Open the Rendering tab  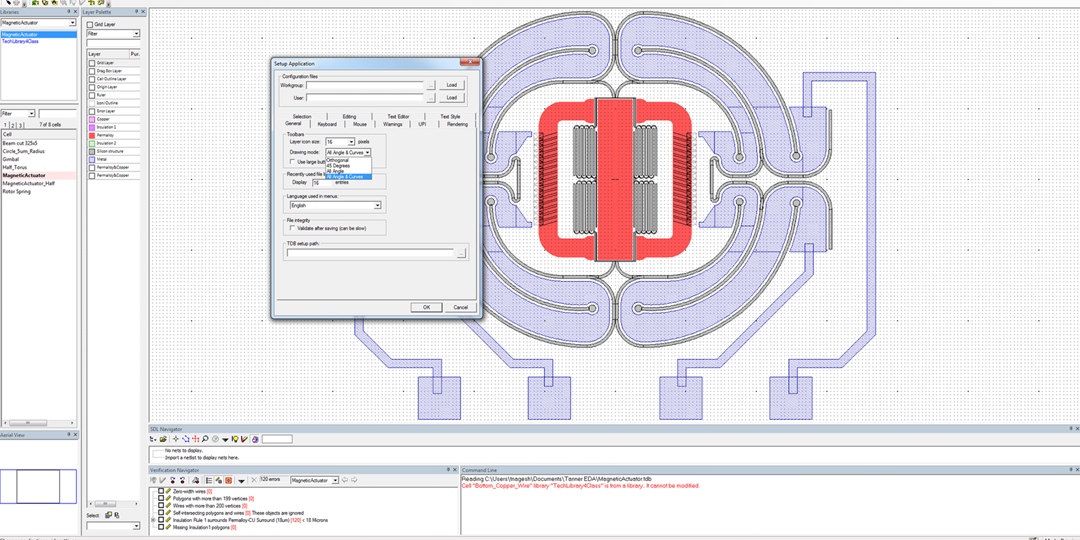(457, 124)
